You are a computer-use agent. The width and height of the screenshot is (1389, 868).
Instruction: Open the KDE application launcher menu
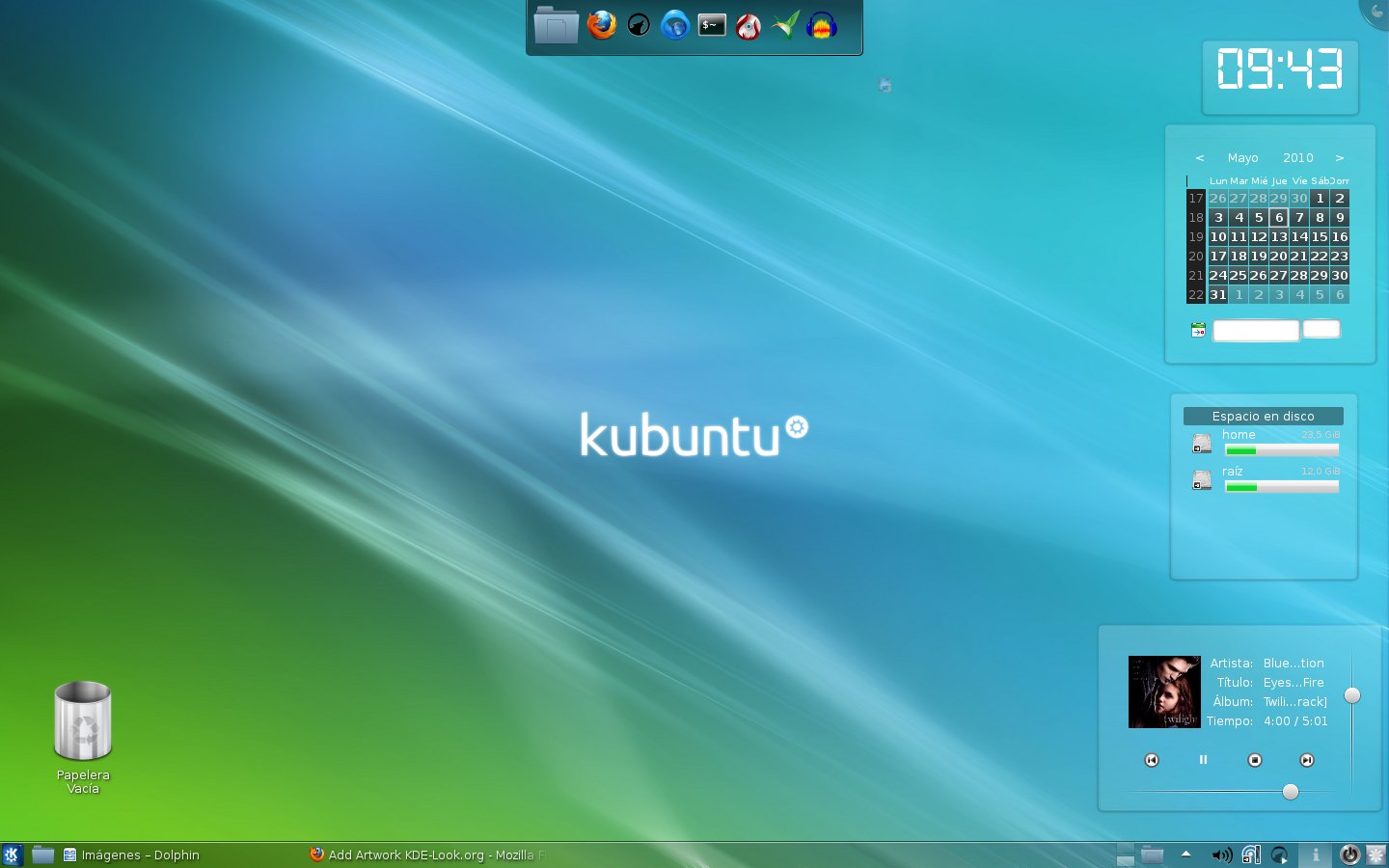(12, 854)
